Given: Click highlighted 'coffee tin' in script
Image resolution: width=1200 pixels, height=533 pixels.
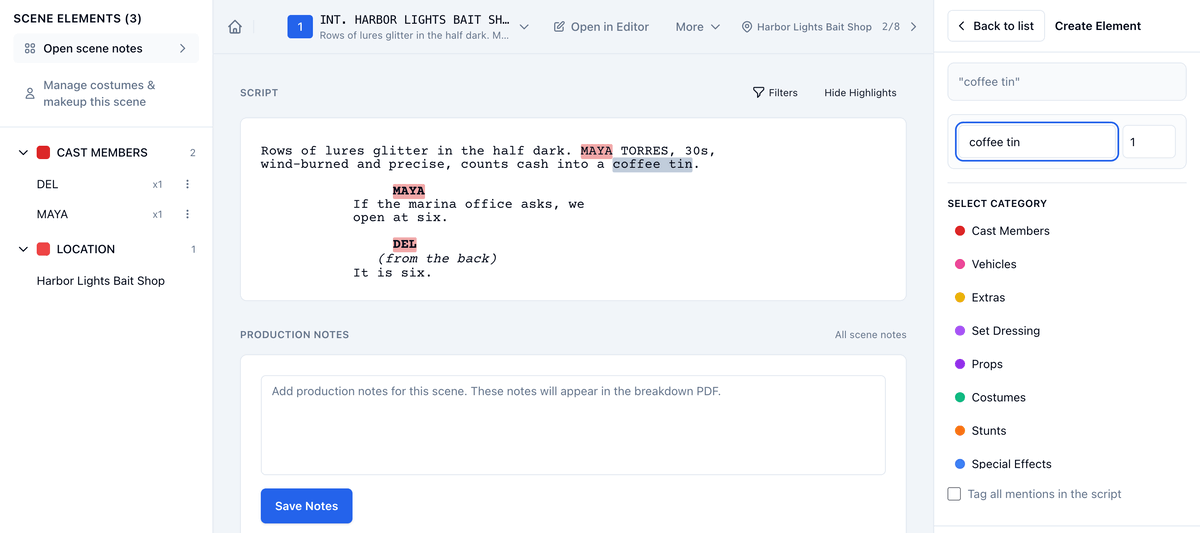Looking at the screenshot, I should (x=652, y=164).
